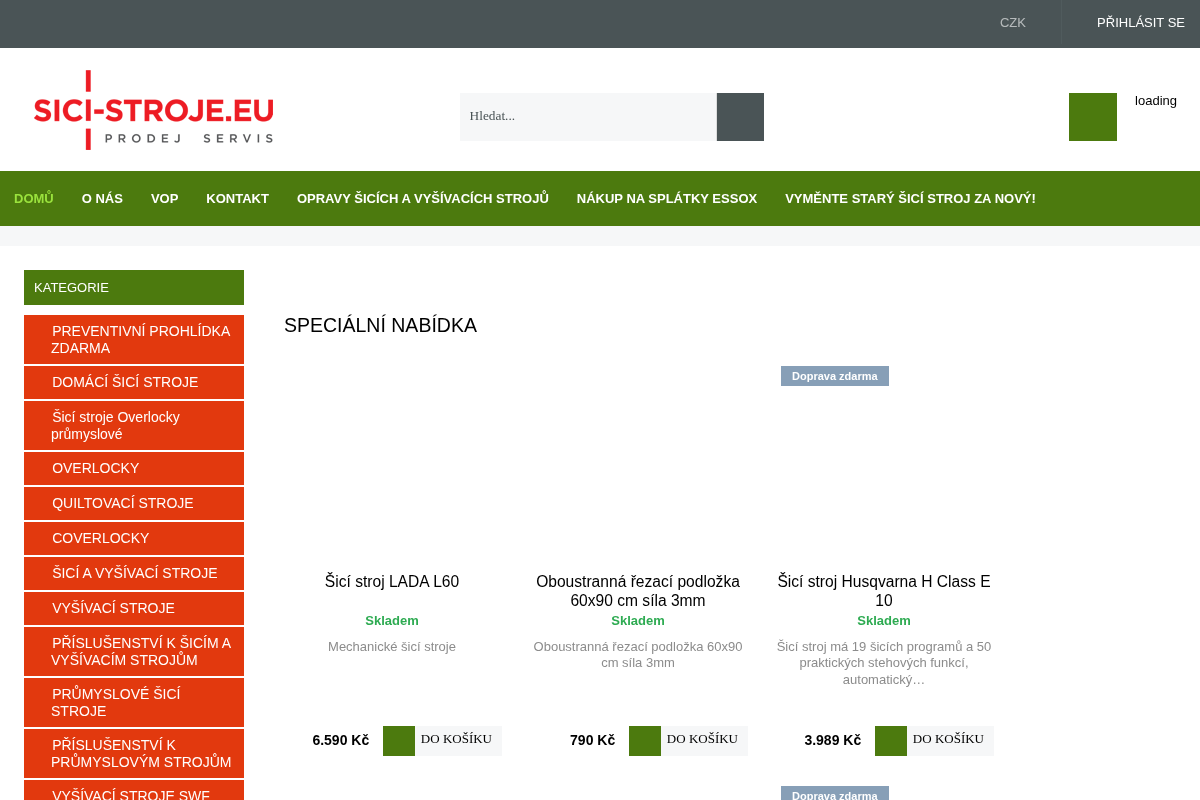Select the OVERLOCKY category
Viewport: 1200px width, 800px height.
pyautogui.click(x=134, y=468)
